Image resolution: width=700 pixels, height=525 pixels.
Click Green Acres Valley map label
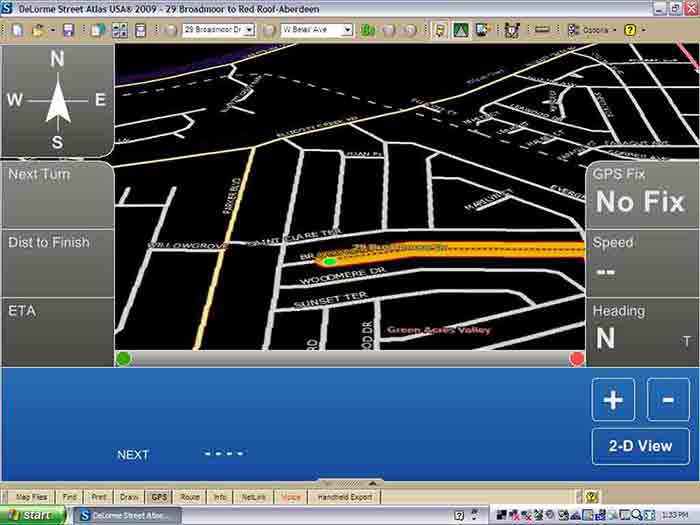[x=438, y=330]
